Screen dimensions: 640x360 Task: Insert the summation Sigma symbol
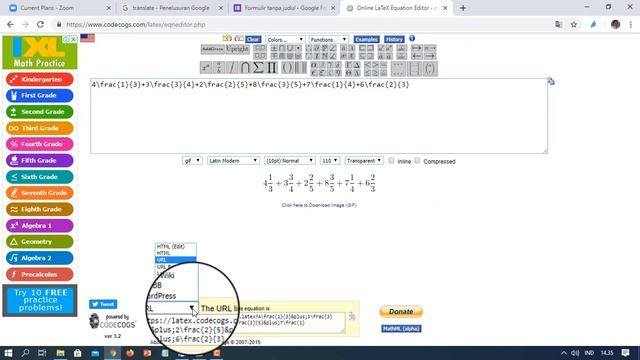click(x=258, y=68)
